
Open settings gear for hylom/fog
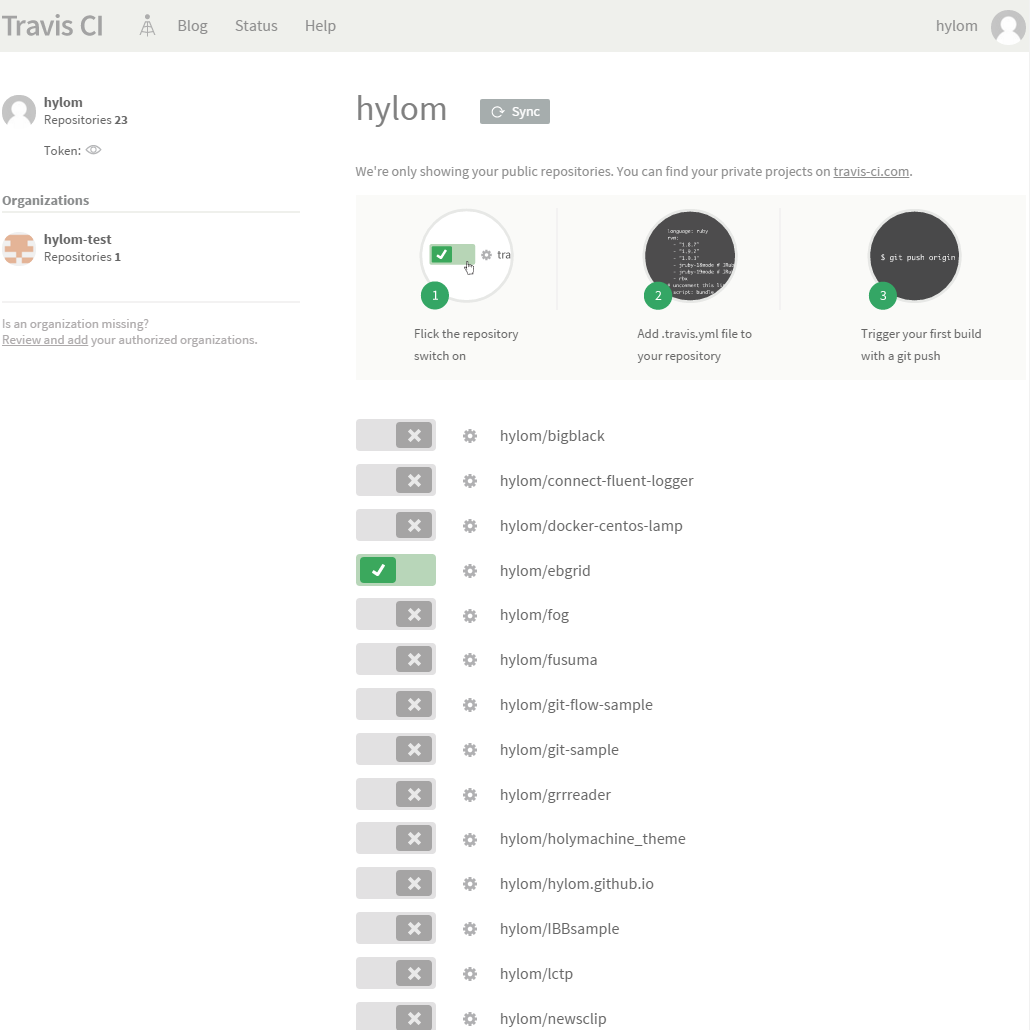click(470, 616)
